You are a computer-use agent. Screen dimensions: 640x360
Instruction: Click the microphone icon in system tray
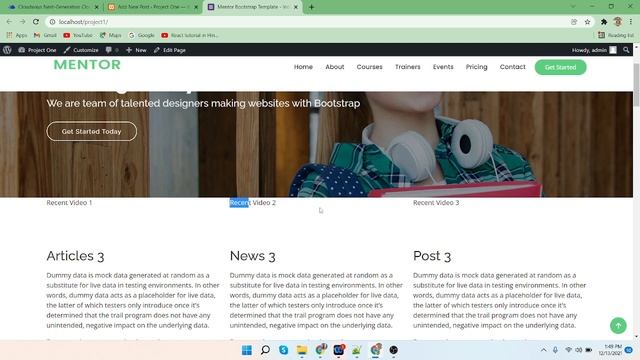click(555, 350)
